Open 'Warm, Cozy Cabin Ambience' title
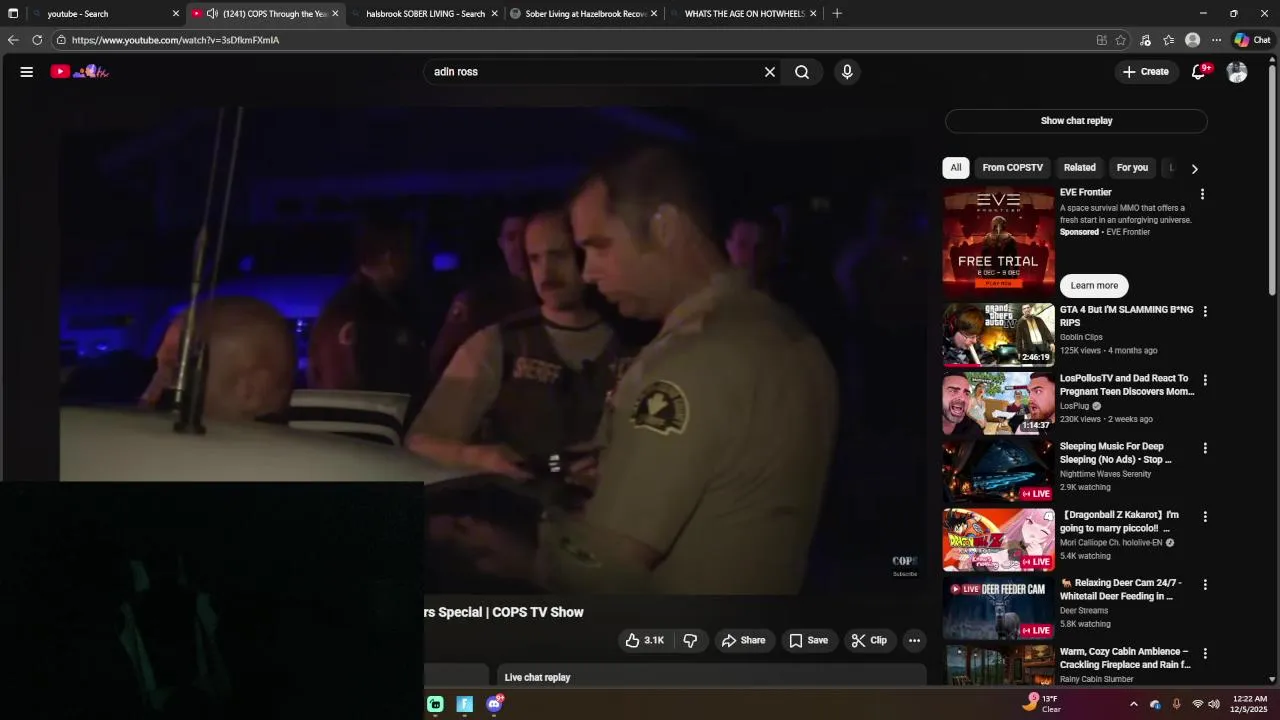The width and height of the screenshot is (1280, 720). (x=1125, y=658)
